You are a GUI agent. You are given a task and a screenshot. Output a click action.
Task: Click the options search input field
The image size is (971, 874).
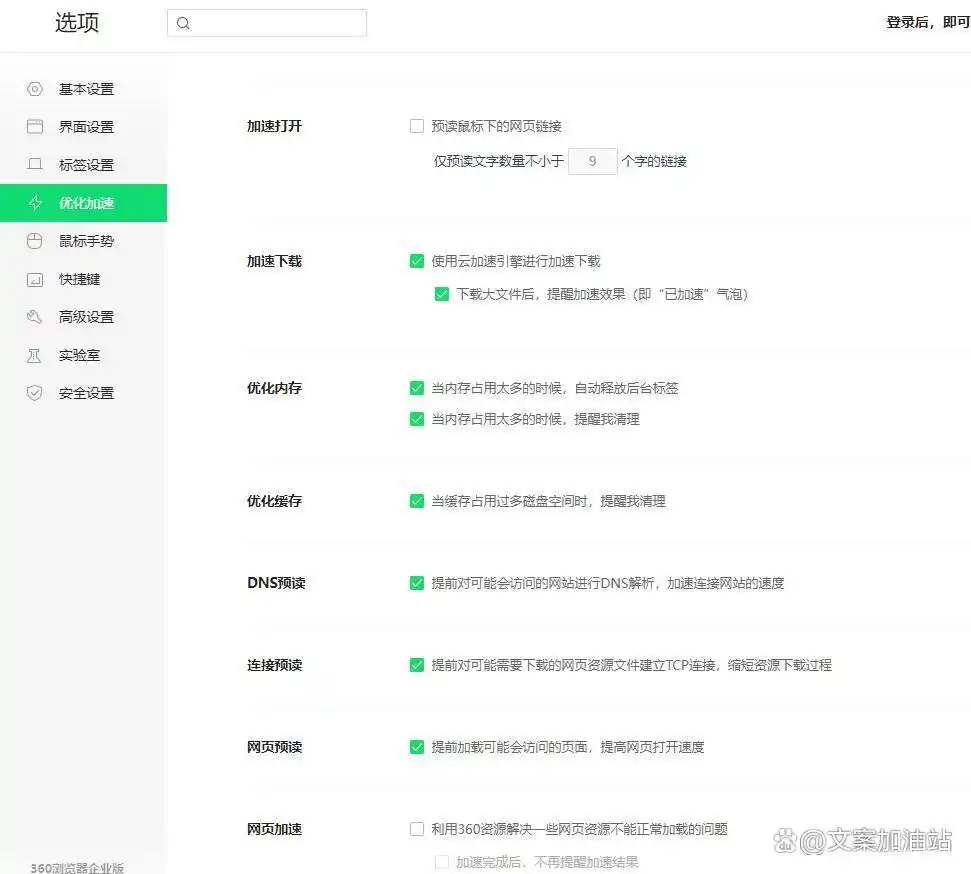tap(267, 23)
